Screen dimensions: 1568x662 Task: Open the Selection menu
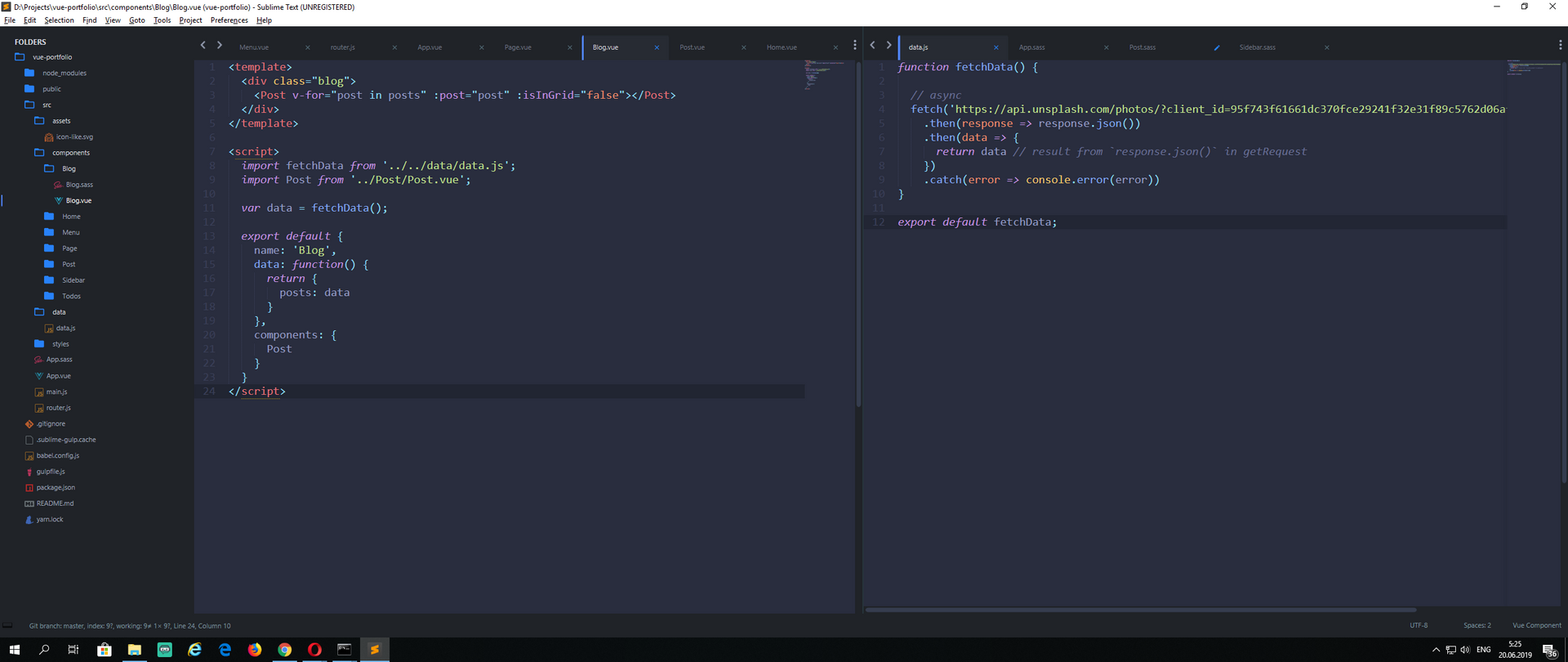coord(59,20)
